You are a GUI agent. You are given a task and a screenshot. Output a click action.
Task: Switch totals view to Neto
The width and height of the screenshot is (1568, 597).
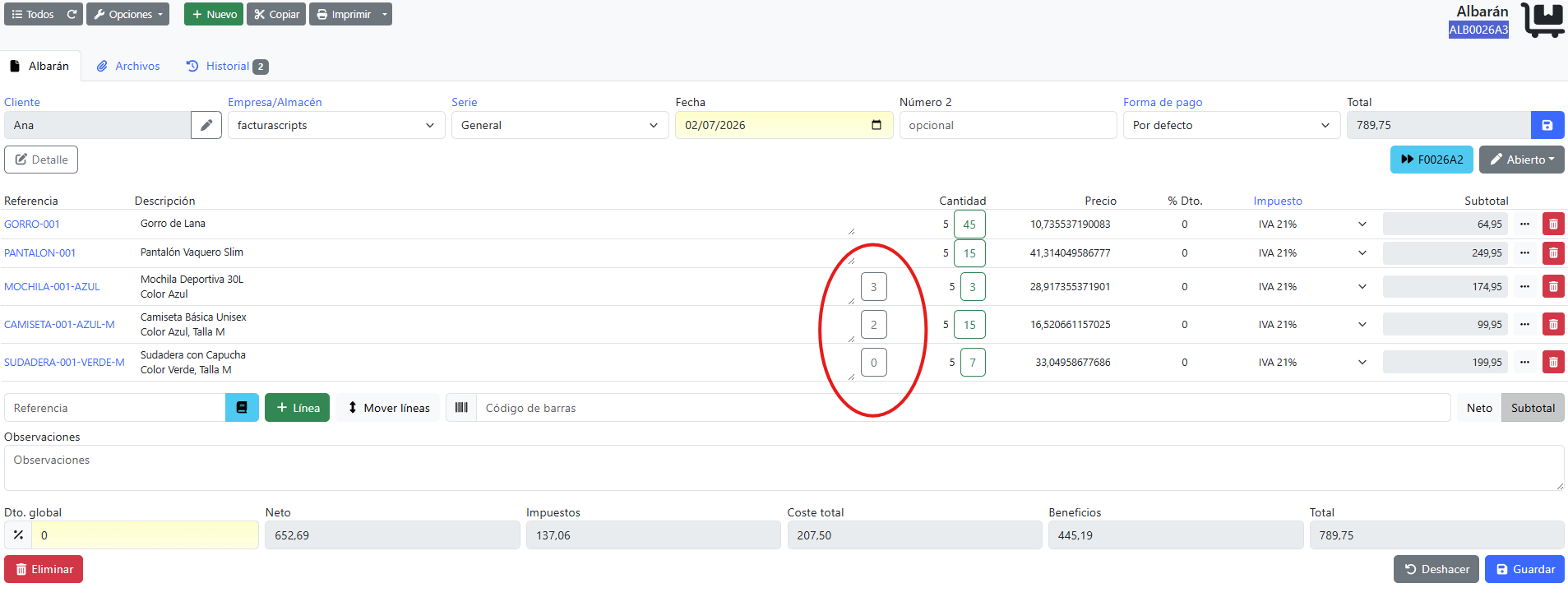[1479, 408]
